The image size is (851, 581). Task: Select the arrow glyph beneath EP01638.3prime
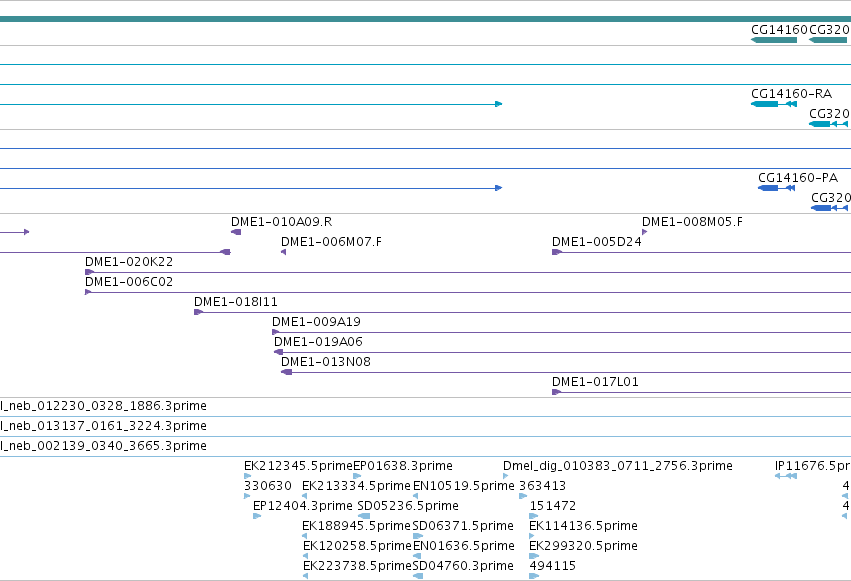[357, 476]
